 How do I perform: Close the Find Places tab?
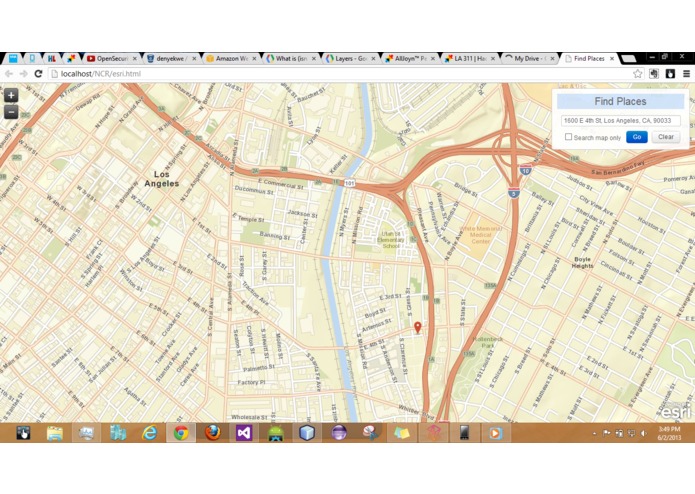click(612, 58)
